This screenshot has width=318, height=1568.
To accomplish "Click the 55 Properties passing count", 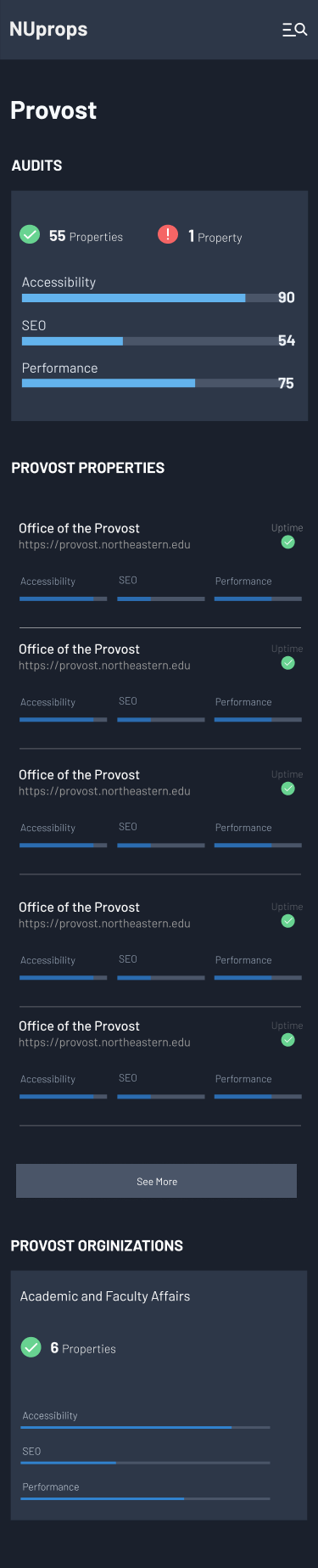I will [x=86, y=236].
